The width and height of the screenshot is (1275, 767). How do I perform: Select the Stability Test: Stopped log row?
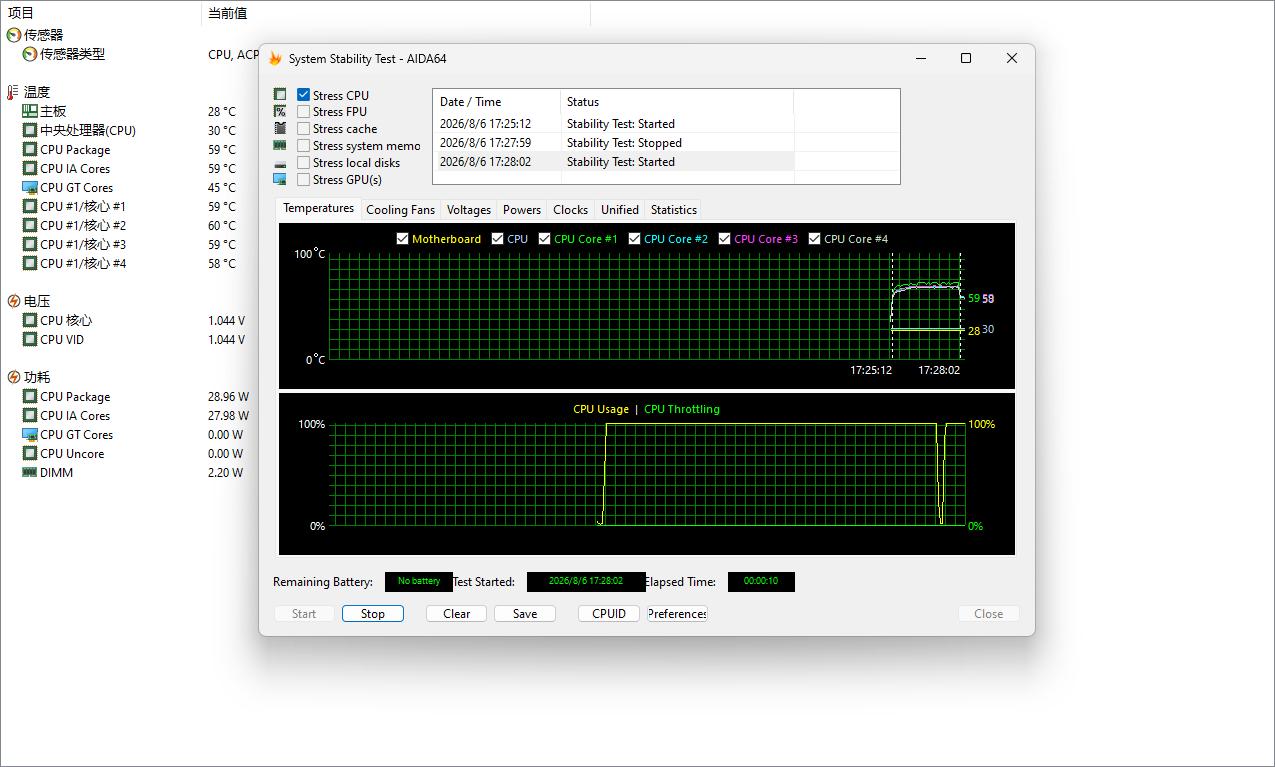click(614, 143)
